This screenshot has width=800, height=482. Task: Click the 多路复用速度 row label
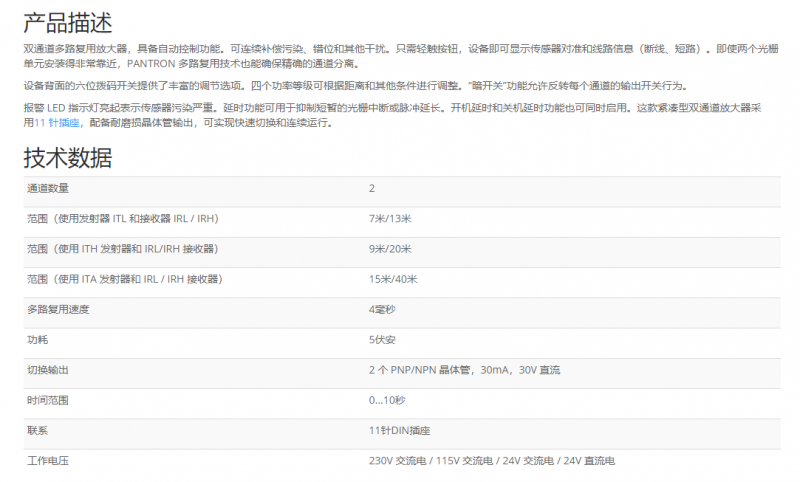coord(58,309)
